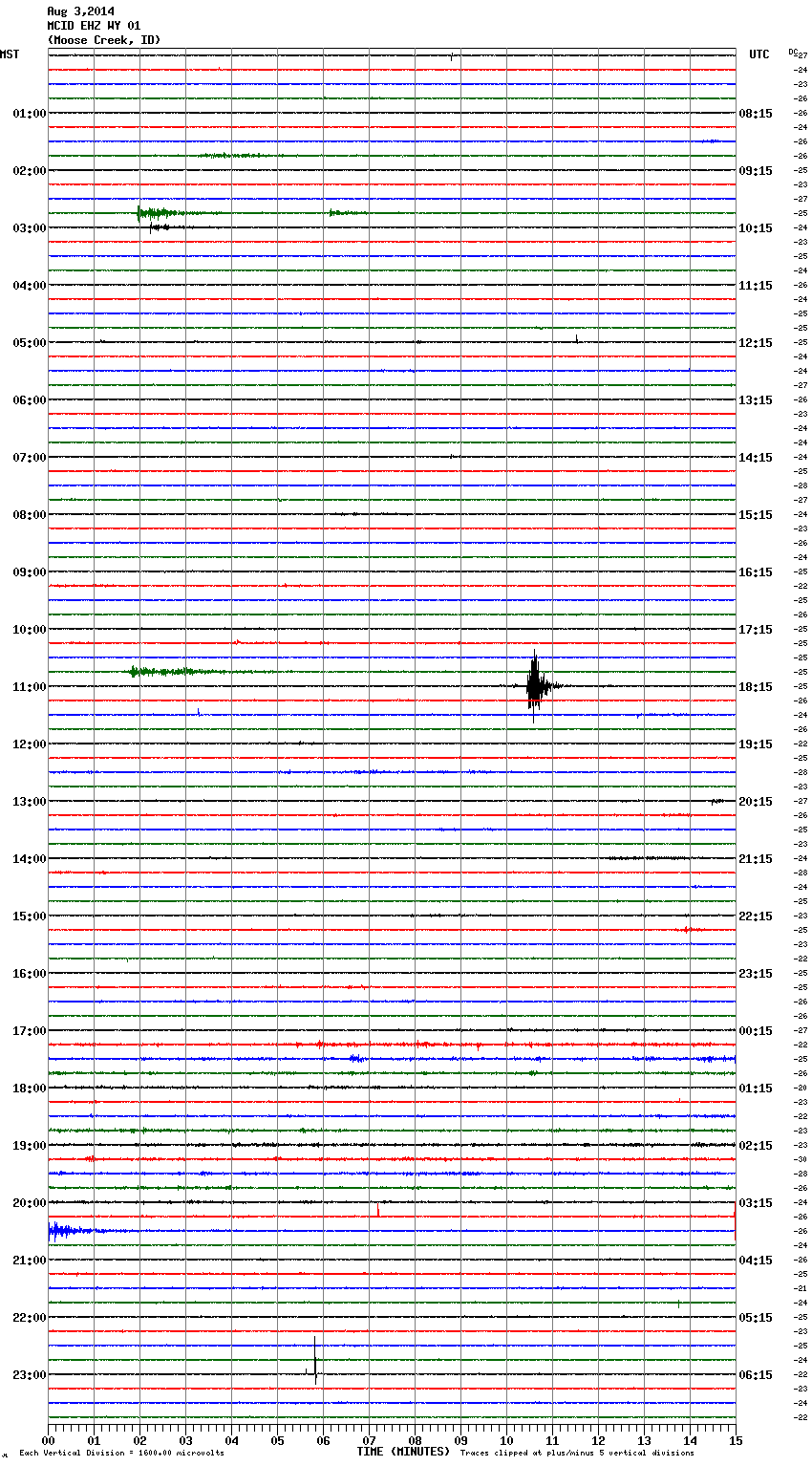Click minute mark 05 on time axis
The width and height of the screenshot is (812, 1466).
tap(277, 1440)
